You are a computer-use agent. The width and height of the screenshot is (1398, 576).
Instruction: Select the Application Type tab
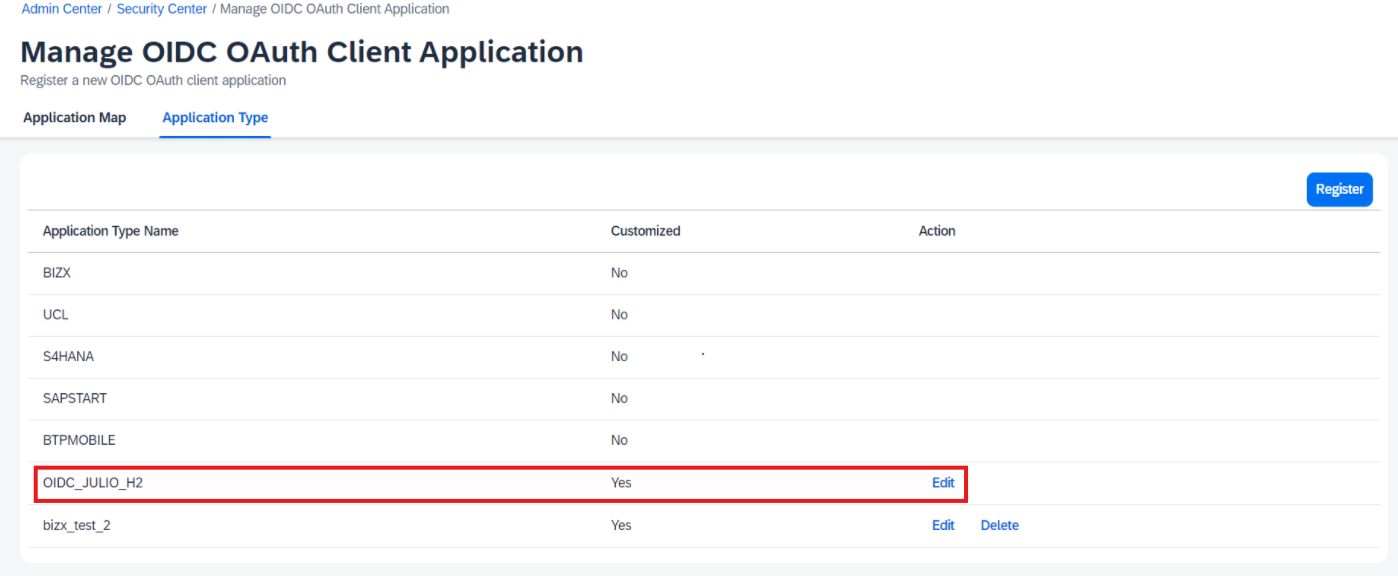[215, 118]
